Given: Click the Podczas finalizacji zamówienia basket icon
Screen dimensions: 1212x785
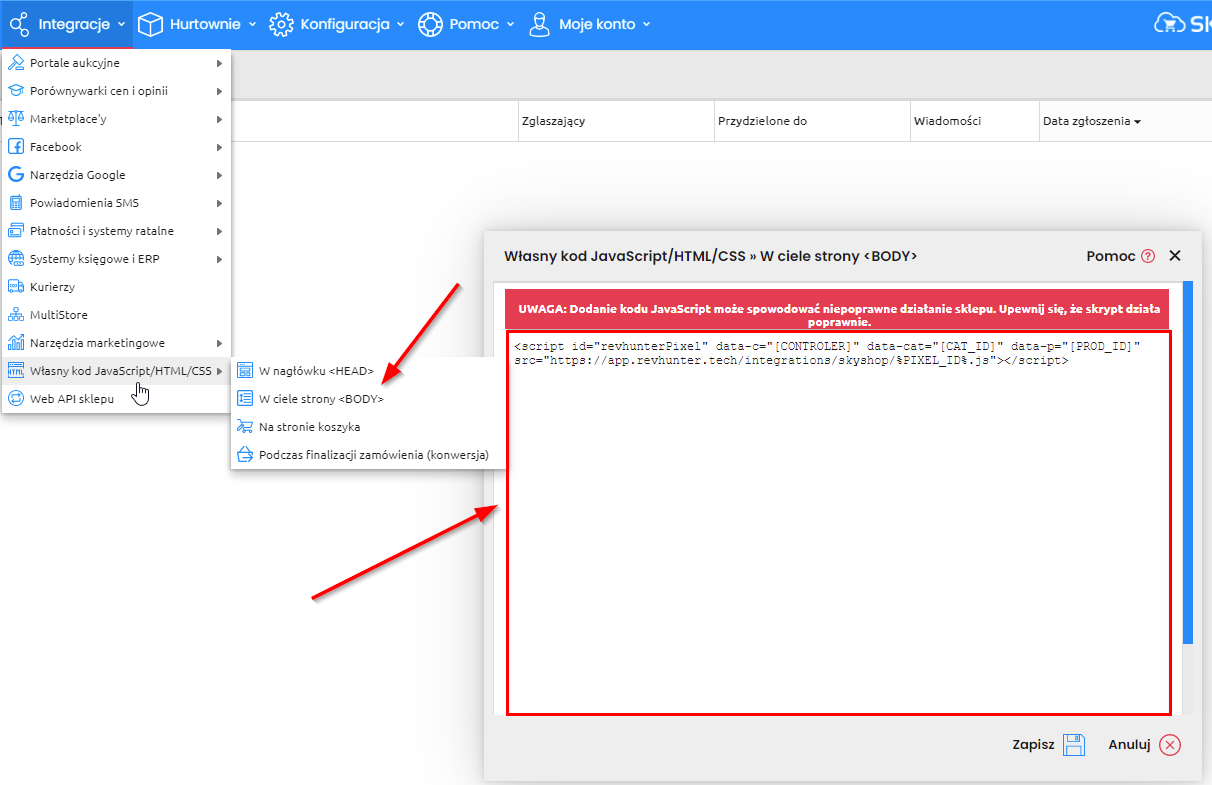Looking at the screenshot, I should click(245, 455).
